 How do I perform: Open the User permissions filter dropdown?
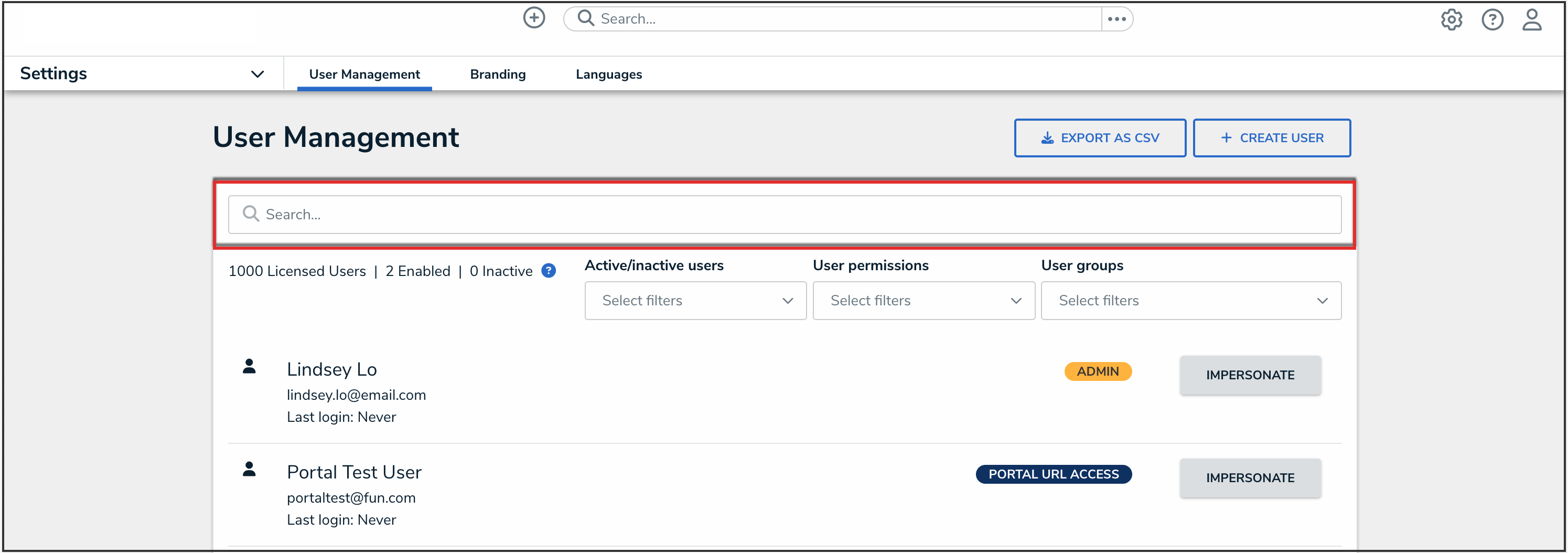pyautogui.click(x=923, y=300)
